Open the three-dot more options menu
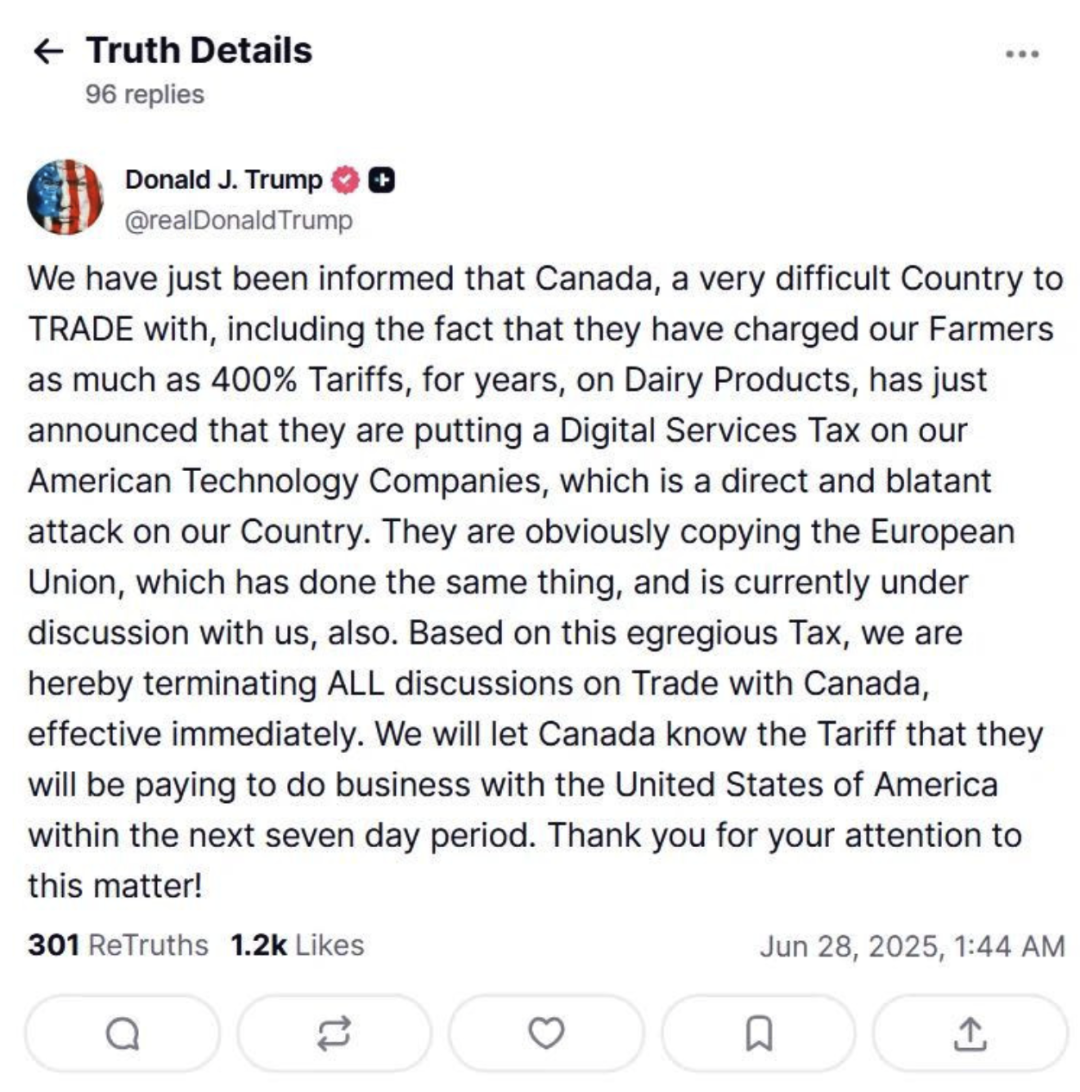 coord(1022,54)
